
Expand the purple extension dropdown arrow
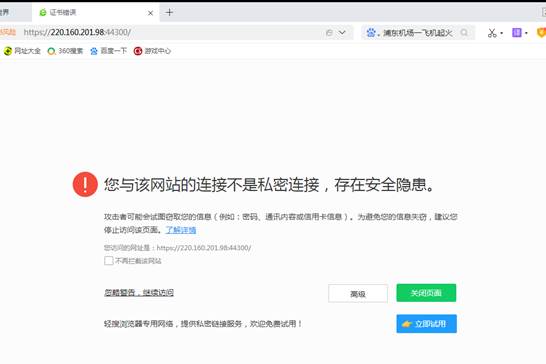pos(526,33)
